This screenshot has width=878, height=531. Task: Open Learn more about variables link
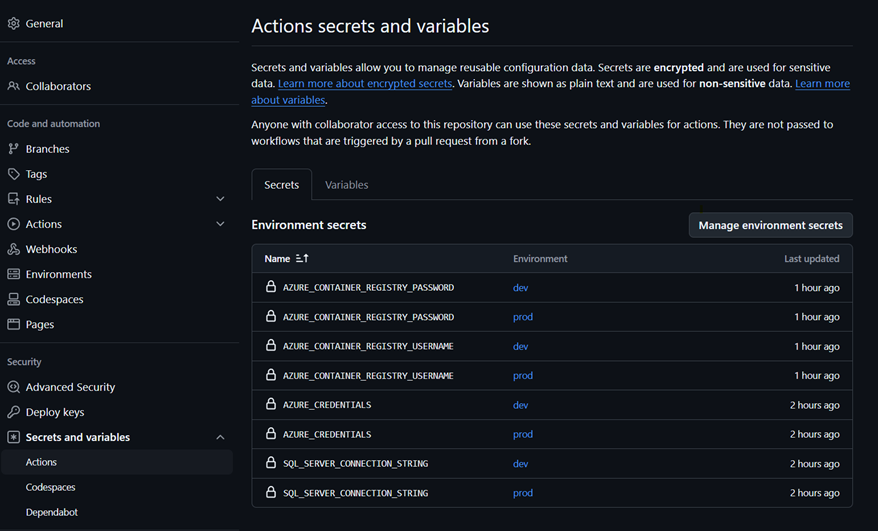point(823,83)
